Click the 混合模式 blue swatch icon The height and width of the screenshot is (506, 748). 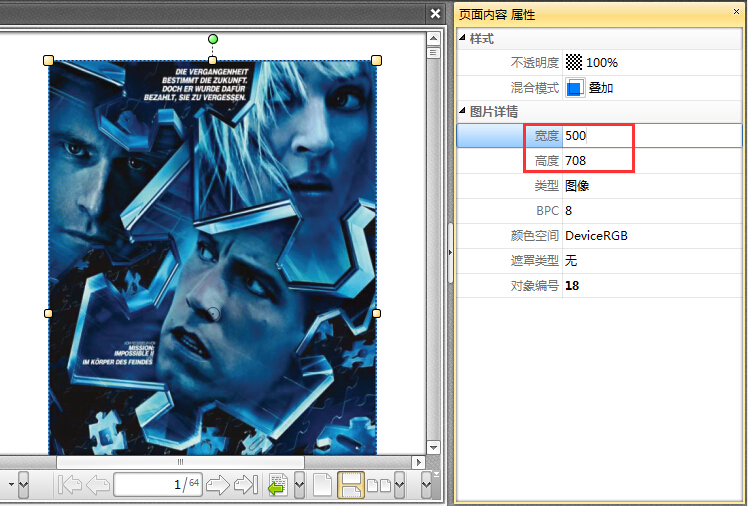point(575,88)
